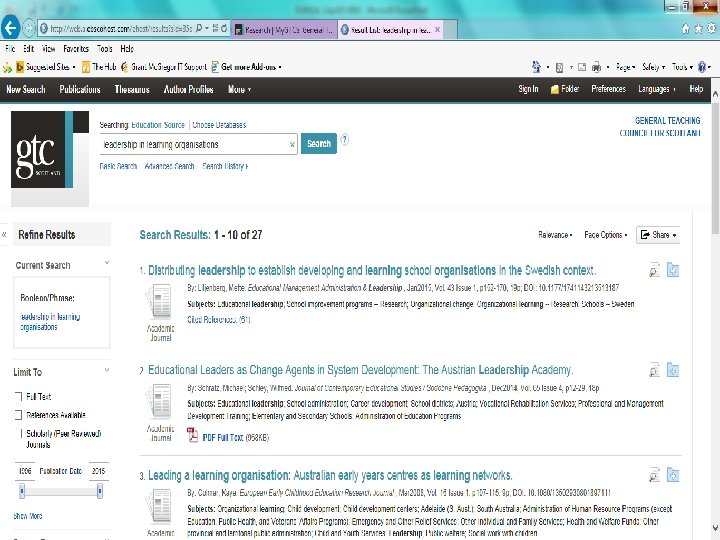
Task: Open the Edit menu
Action: (28, 48)
